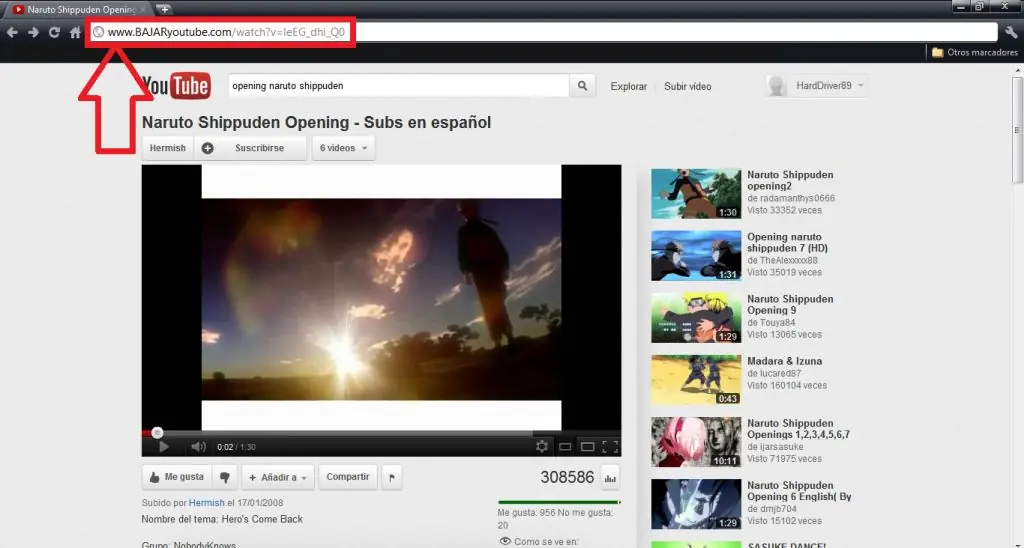Mute the video using the speaker icon

coord(198,447)
